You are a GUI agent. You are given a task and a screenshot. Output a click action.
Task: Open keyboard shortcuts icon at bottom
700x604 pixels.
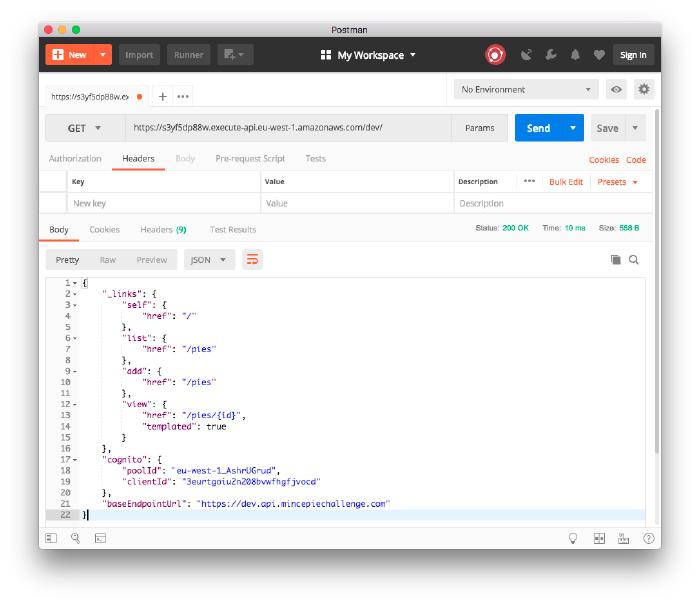pos(623,538)
